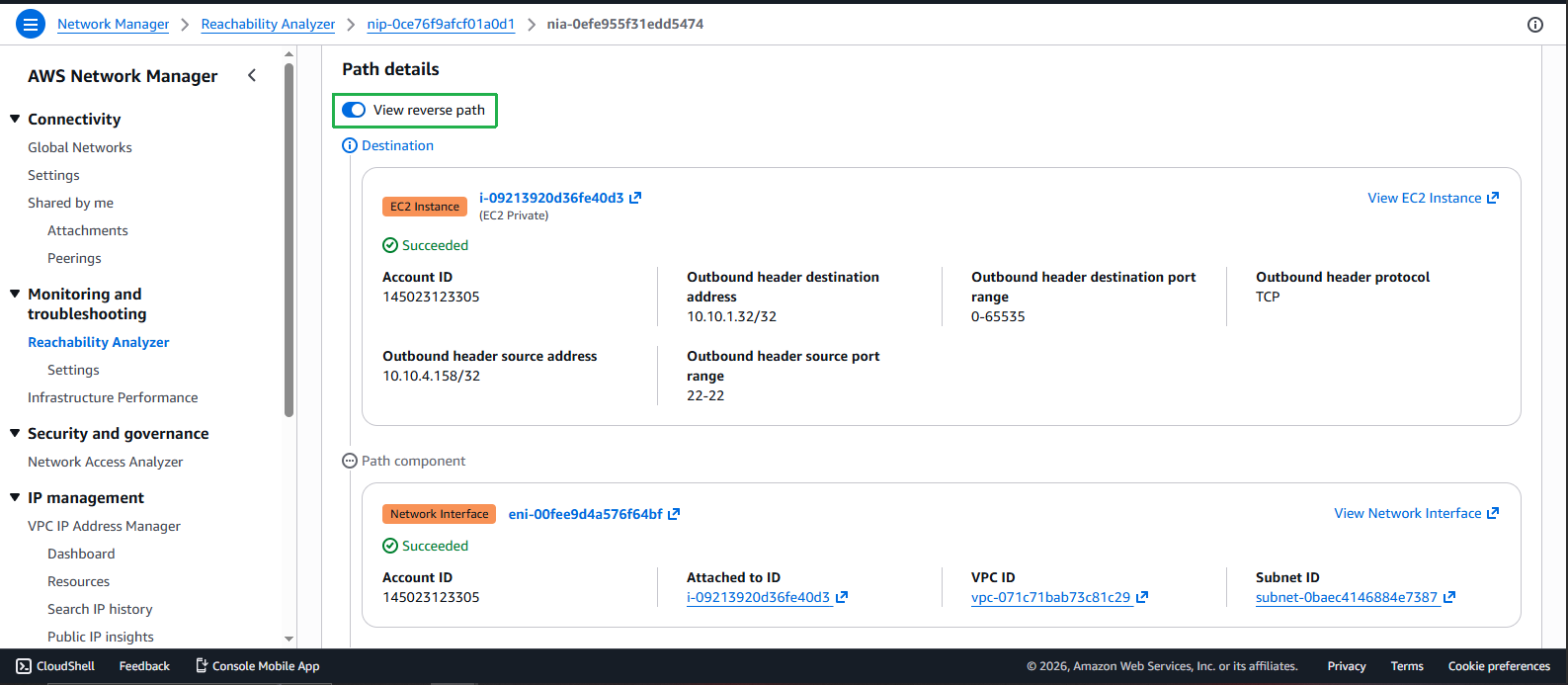Click destination address 10.10.1.32/32
Image resolution: width=1568 pixels, height=685 pixels.
point(732,316)
